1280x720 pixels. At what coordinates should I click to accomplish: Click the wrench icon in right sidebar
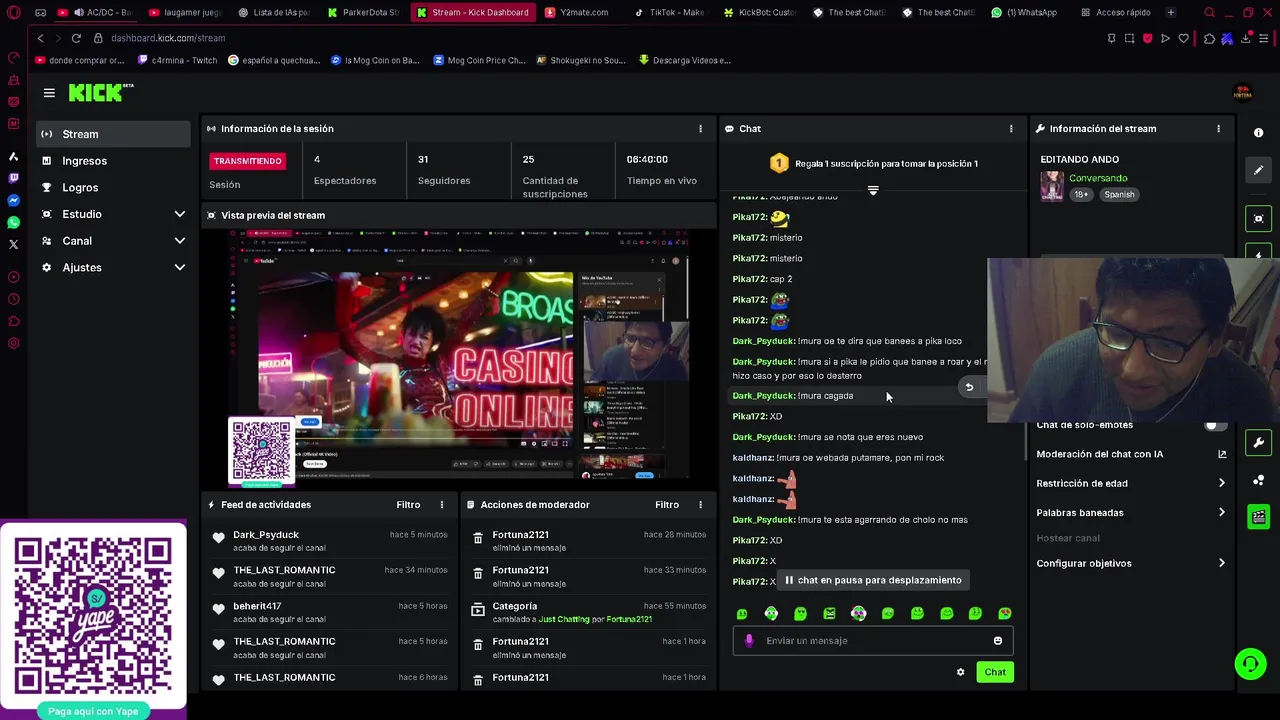(x=1259, y=443)
